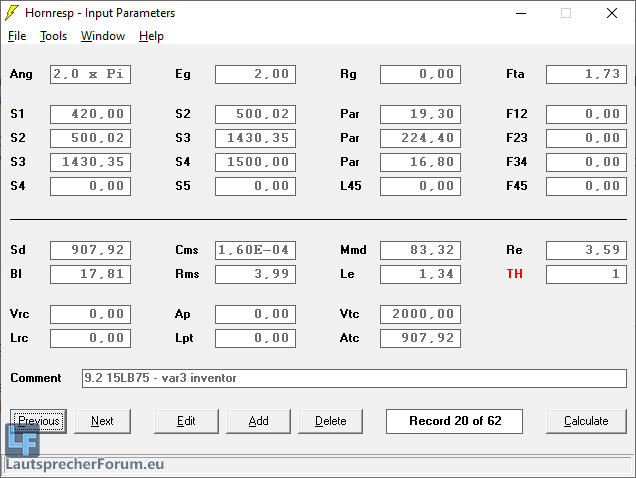This screenshot has height=478, width=636.
Task: Advance to the Next record
Action: pyautogui.click(x=102, y=421)
